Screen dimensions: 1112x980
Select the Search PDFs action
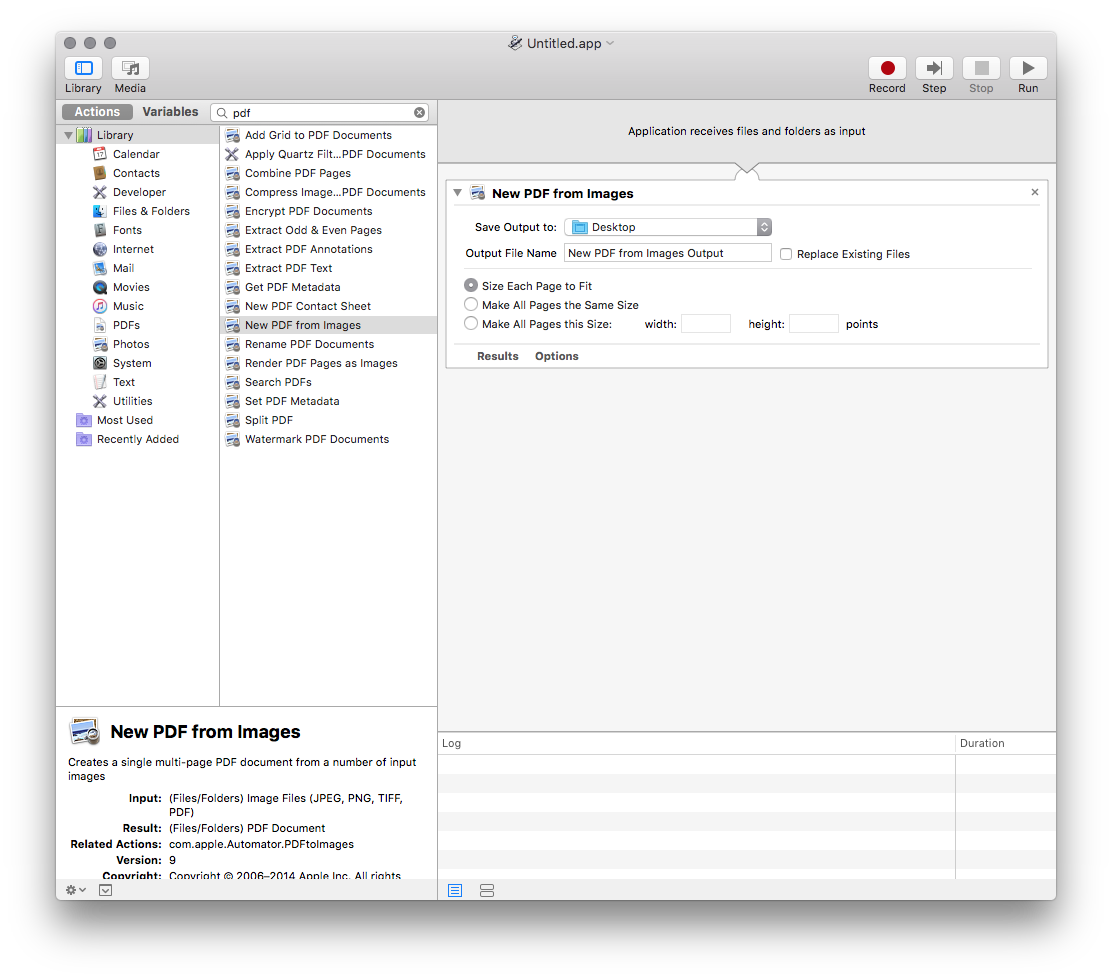click(x=328, y=382)
